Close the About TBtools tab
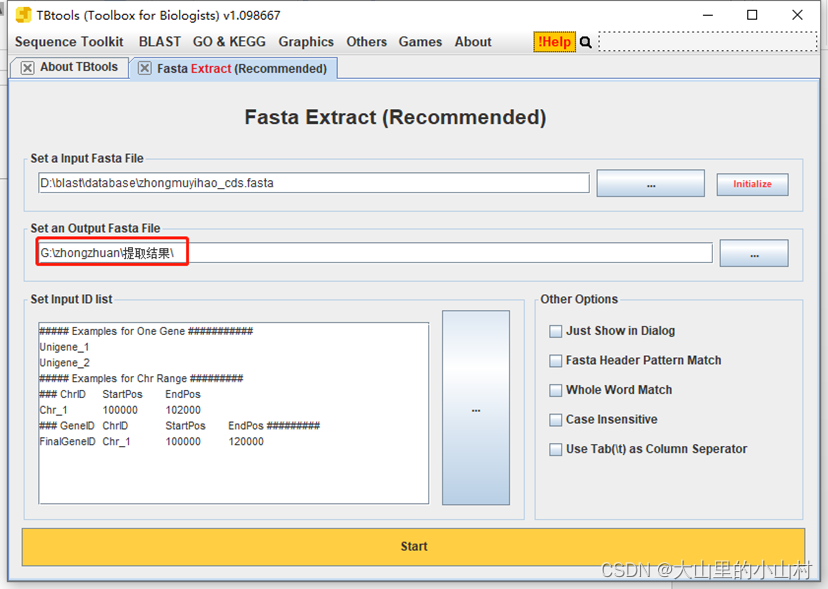 (x=27, y=68)
